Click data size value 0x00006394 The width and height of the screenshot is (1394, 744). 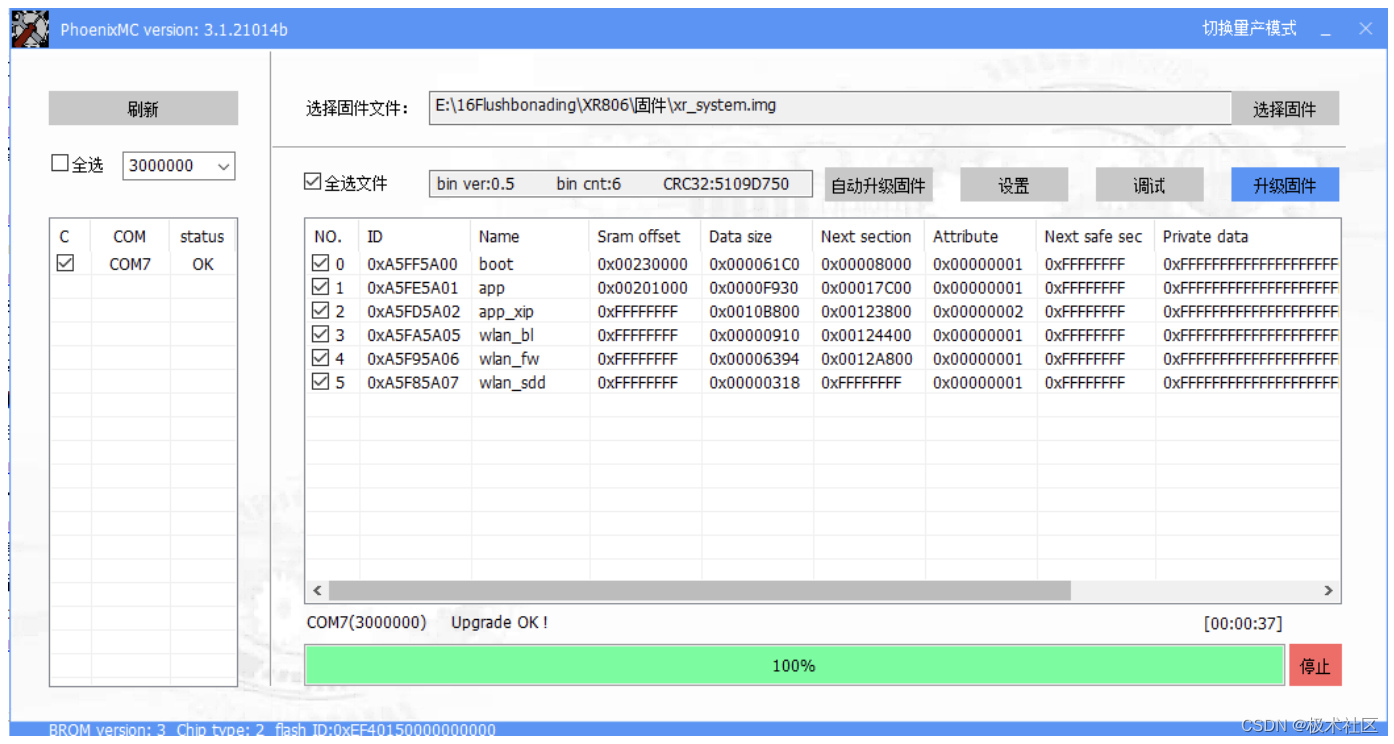754,358
